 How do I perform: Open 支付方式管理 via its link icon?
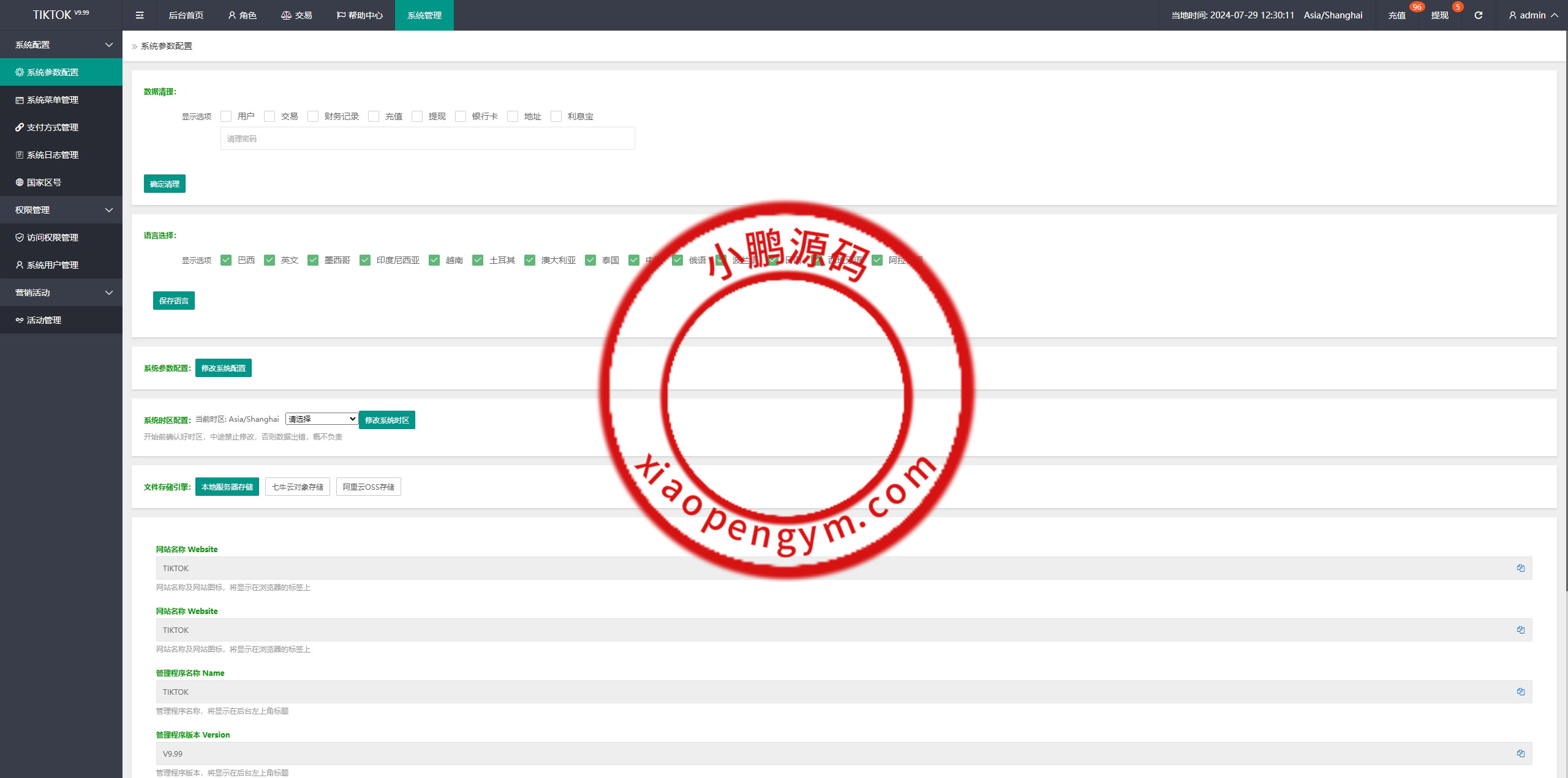20,127
